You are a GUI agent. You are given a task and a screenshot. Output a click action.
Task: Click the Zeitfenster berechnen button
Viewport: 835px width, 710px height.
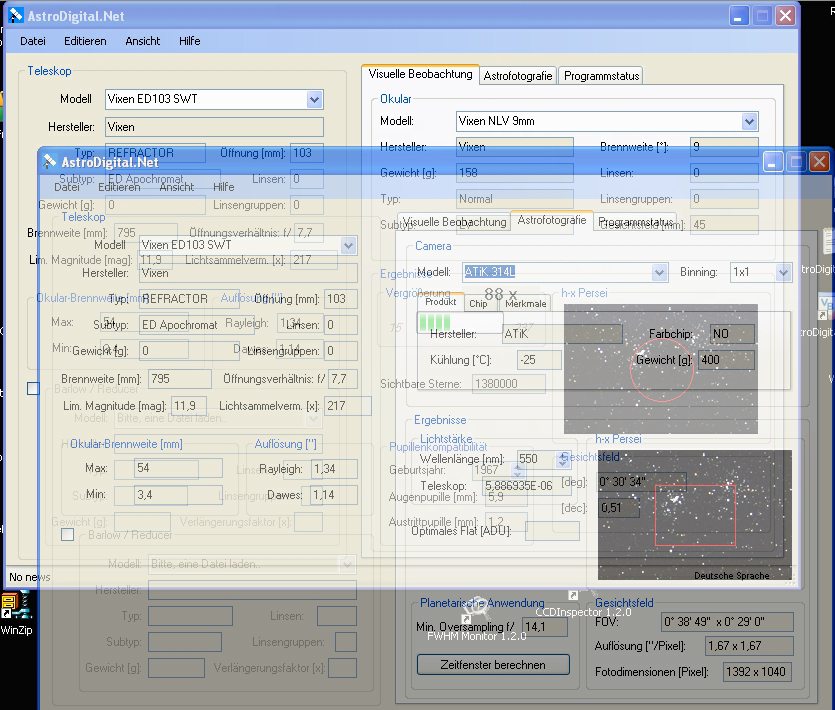493,665
